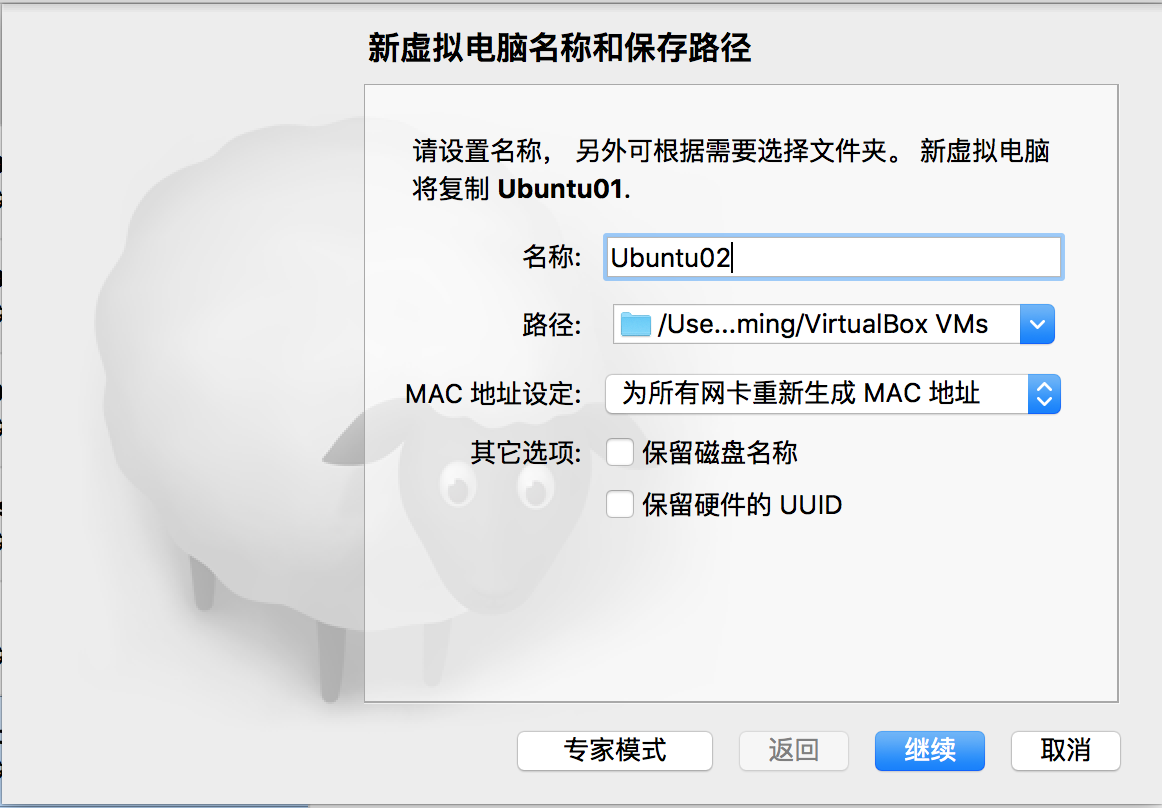Open the /Use...ming/VirtualBox VMs path selector
Image resolution: width=1162 pixels, height=808 pixels.
834,324
